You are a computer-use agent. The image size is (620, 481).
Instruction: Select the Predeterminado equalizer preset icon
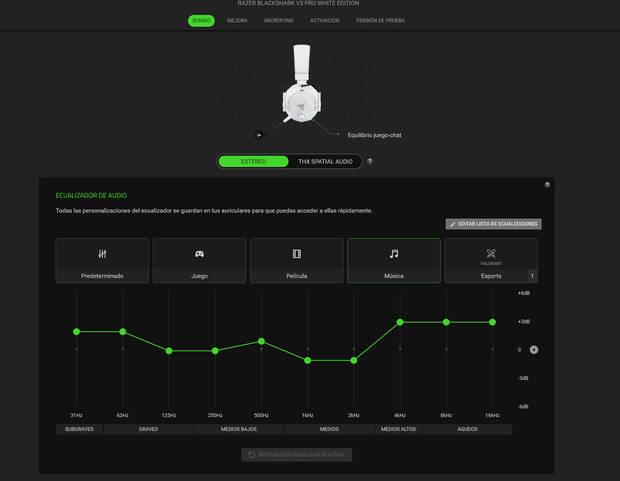[x=102, y=254]
